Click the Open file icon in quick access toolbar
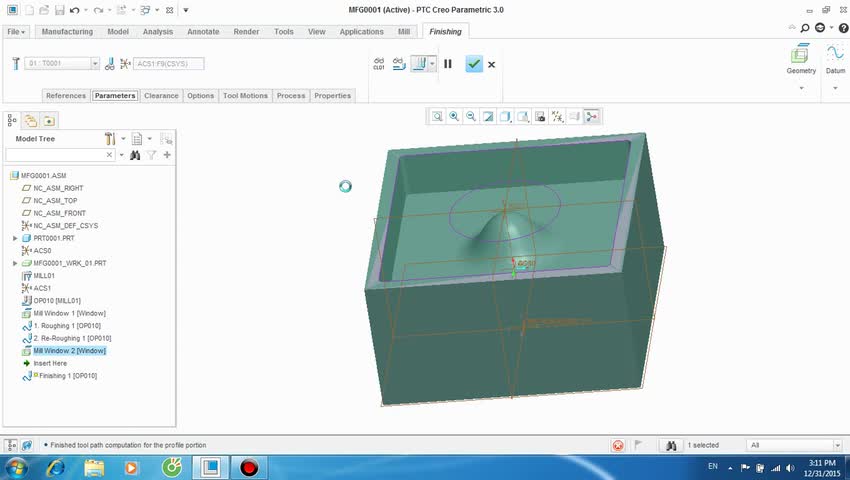This screenshot has width=850, height=480. (44, 10)
